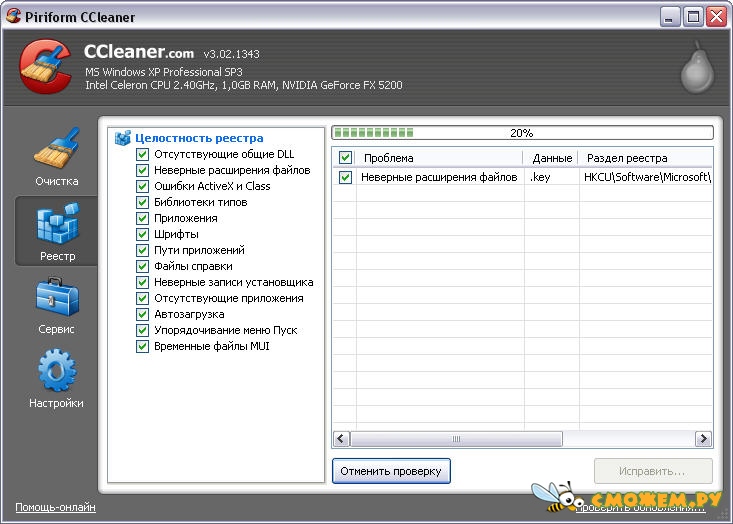
Task: Toggle the left-list Неверные расширения файлов checkbox
Action: [x=143, y=170]
